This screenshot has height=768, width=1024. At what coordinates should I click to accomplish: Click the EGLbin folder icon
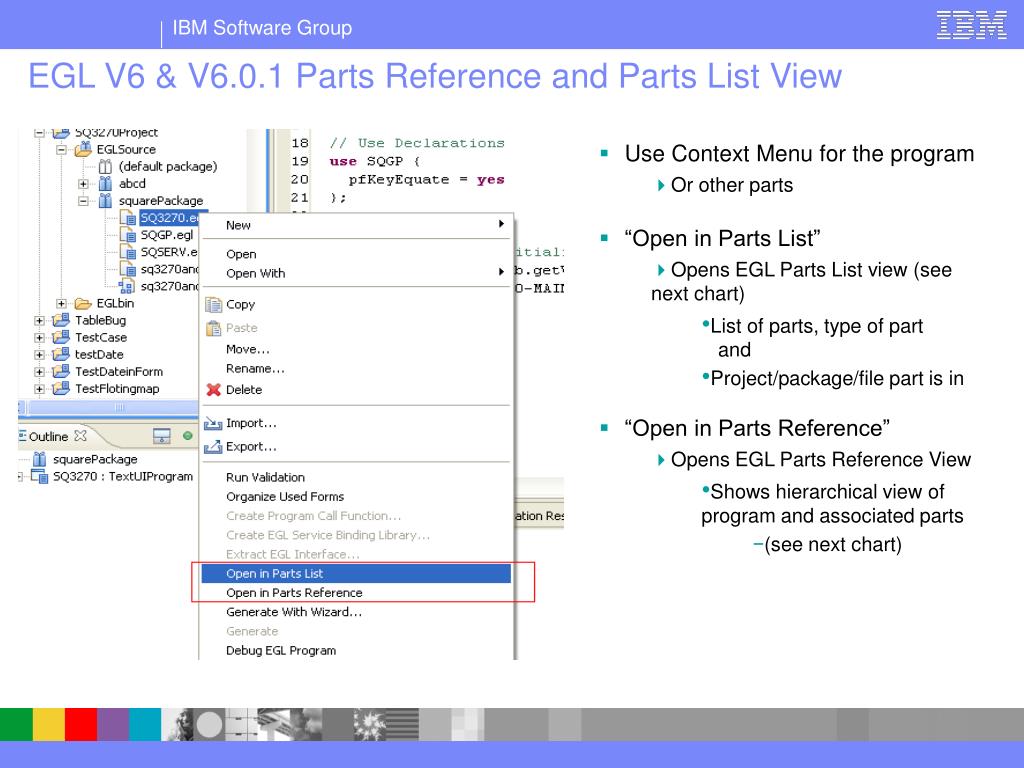[83, 303]
